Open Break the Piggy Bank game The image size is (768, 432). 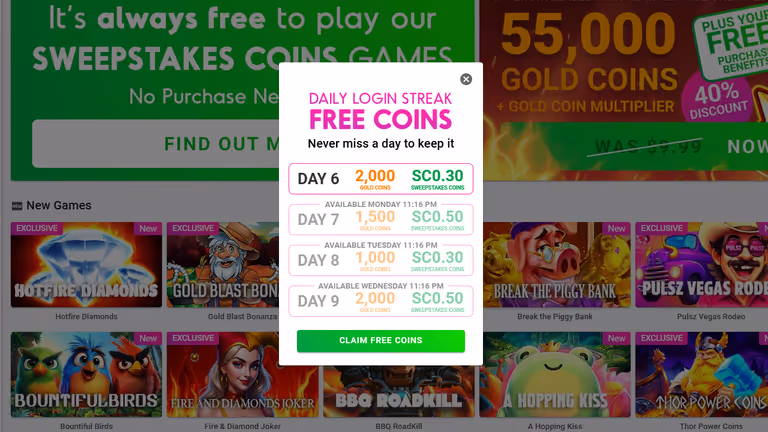point(556,264)
